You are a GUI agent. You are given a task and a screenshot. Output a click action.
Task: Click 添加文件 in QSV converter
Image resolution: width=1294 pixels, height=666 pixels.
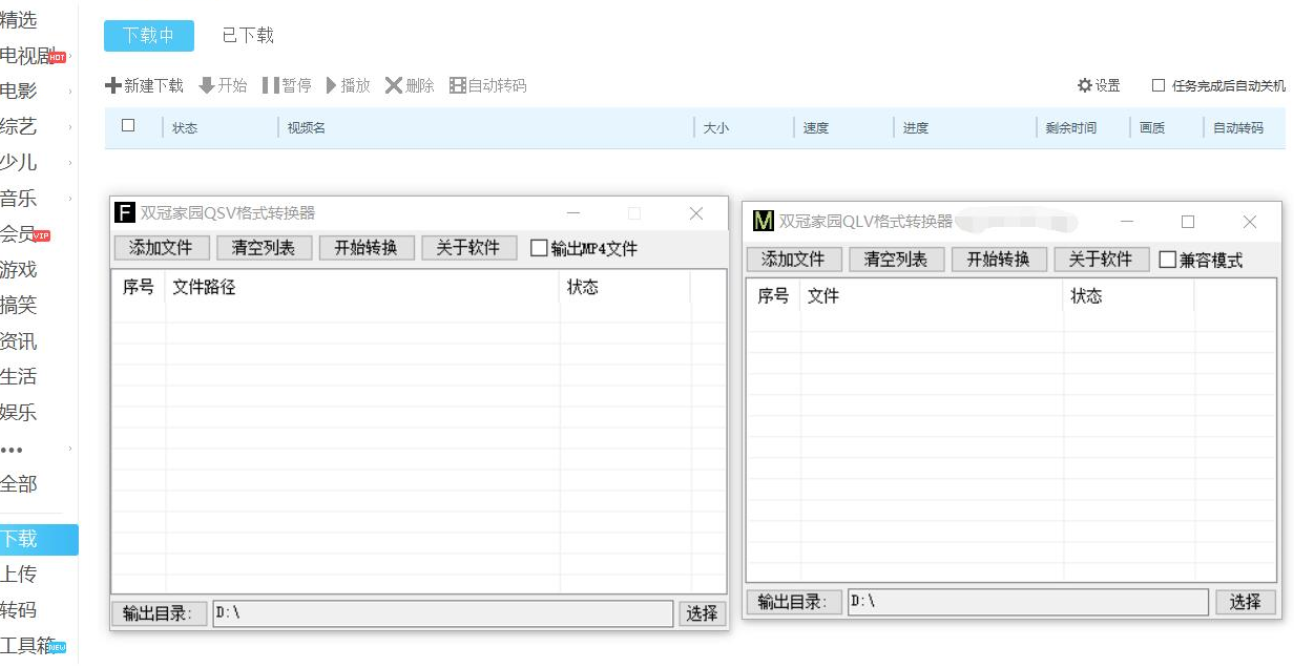(x=161, y=248)
